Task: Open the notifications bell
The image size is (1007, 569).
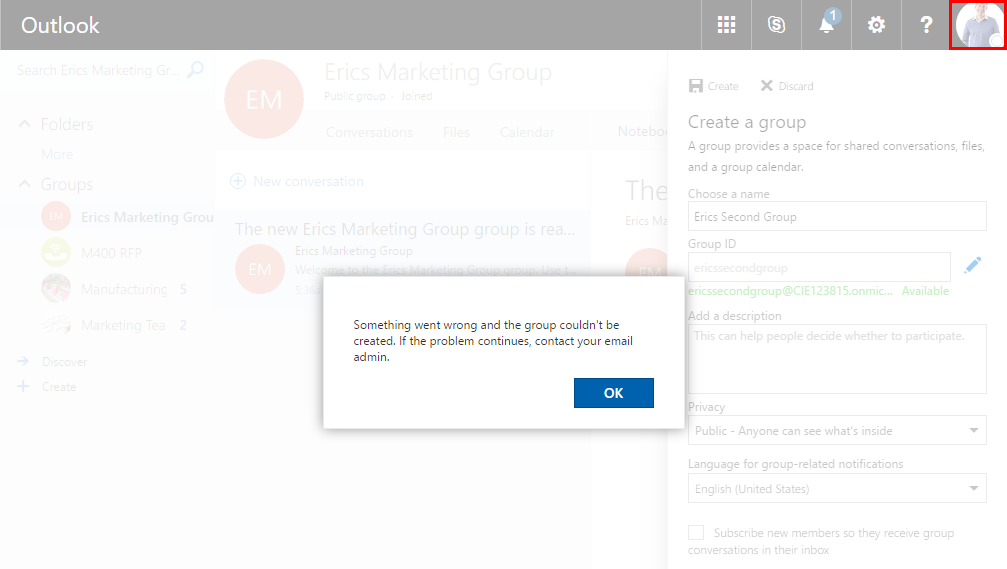Action: pyautogui.click(x=827, y=25)
